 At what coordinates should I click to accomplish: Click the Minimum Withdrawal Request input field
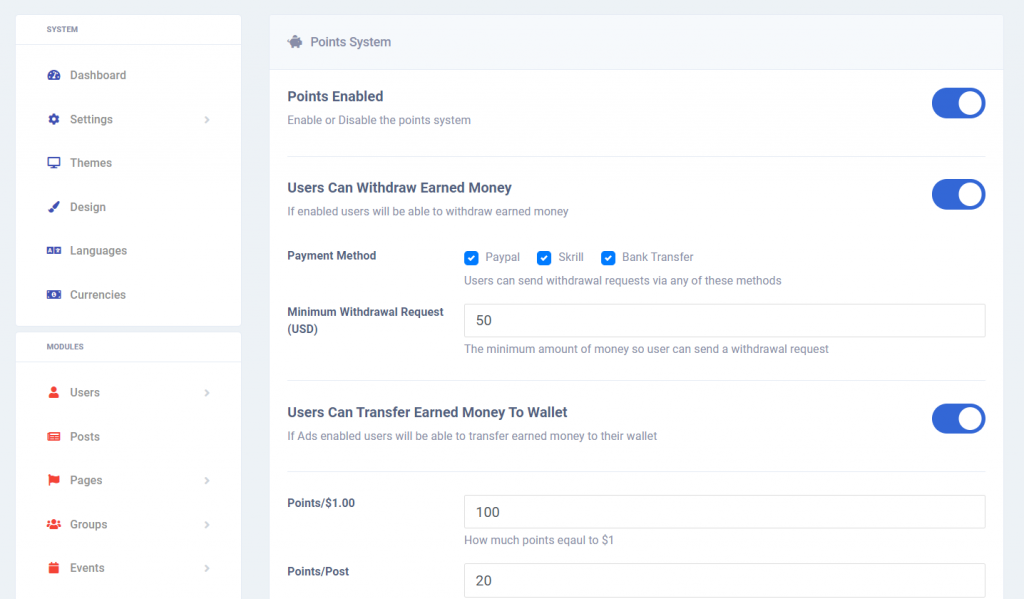tap(724, 320)
